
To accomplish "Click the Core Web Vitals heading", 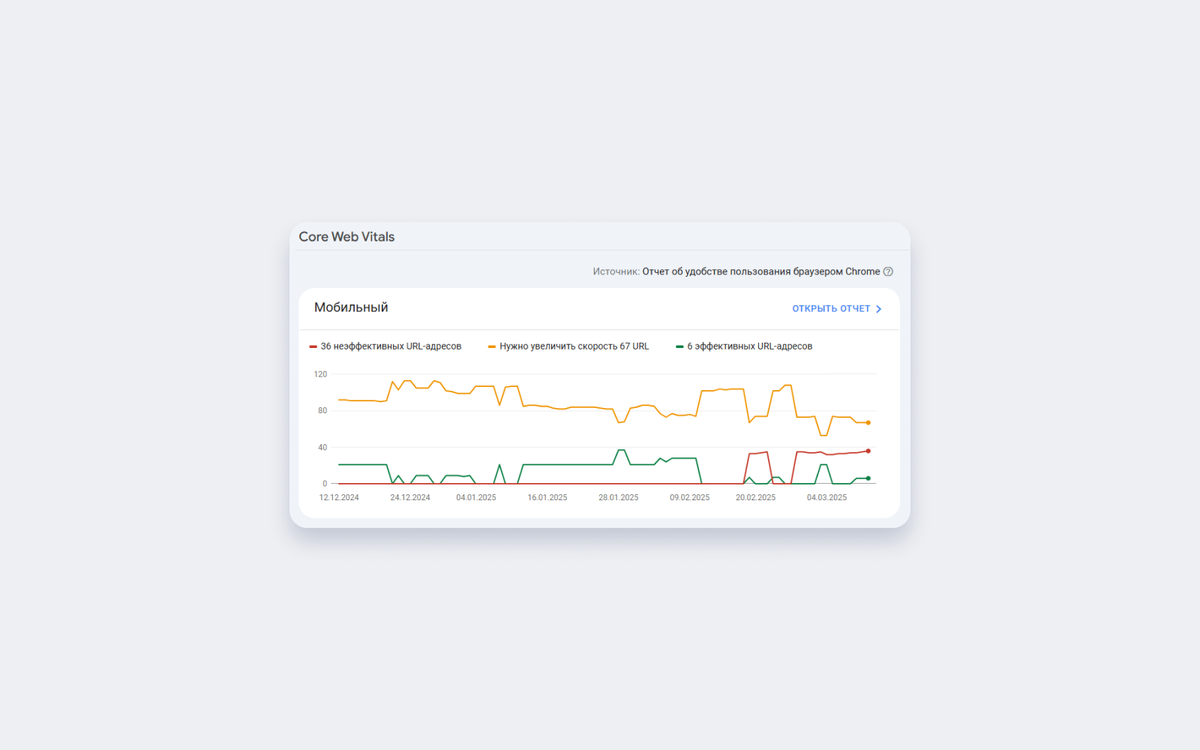I will tap(347, 237).
